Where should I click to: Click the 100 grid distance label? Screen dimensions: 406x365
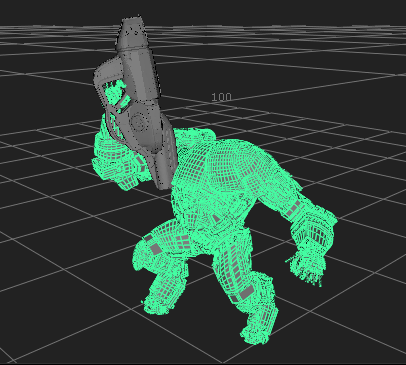click(x=221, y=97)
